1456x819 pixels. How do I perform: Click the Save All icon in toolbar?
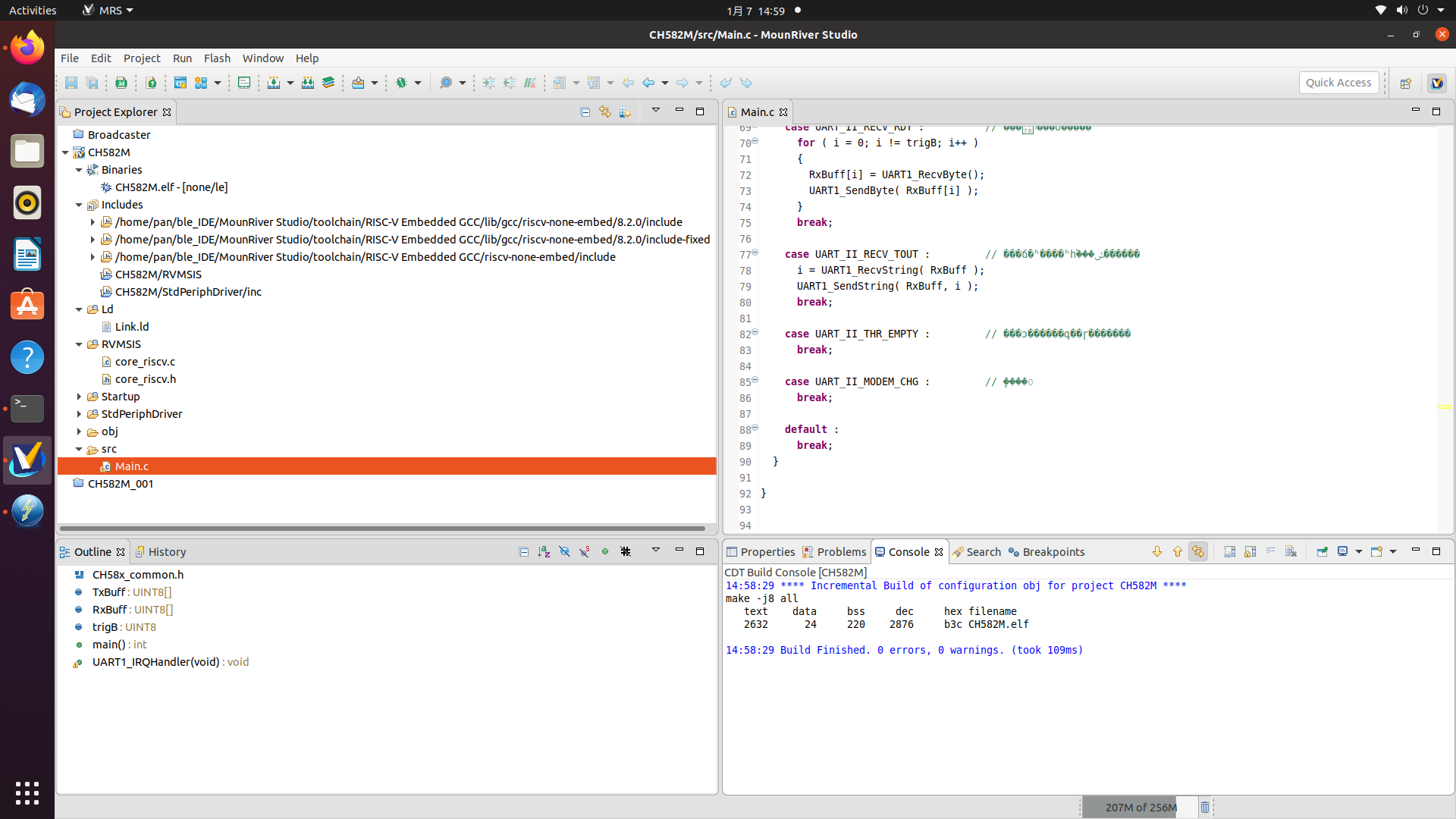[x=91, y=82]
